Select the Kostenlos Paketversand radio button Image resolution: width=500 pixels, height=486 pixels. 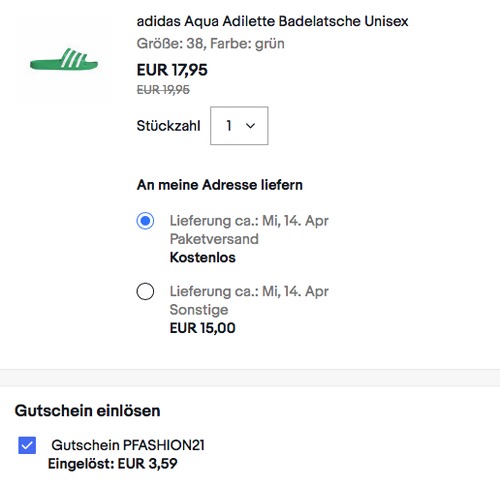[145, 221]
